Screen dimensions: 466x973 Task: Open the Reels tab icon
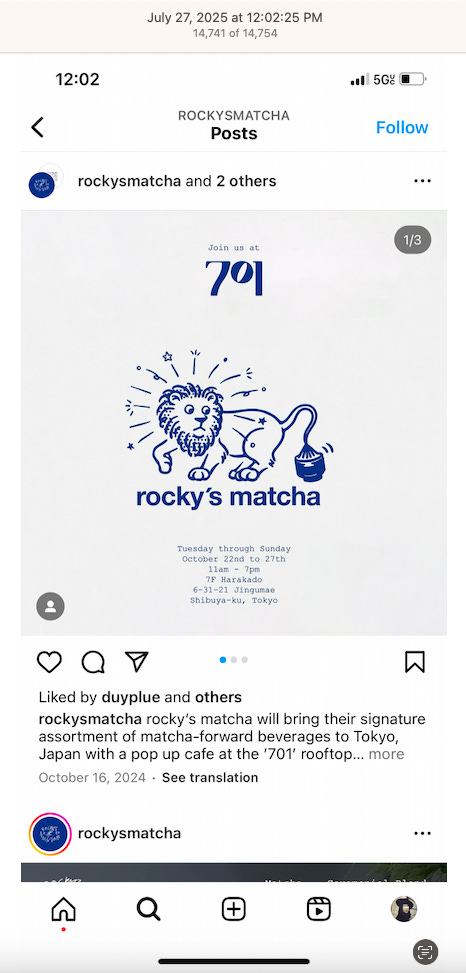(319, 909)
